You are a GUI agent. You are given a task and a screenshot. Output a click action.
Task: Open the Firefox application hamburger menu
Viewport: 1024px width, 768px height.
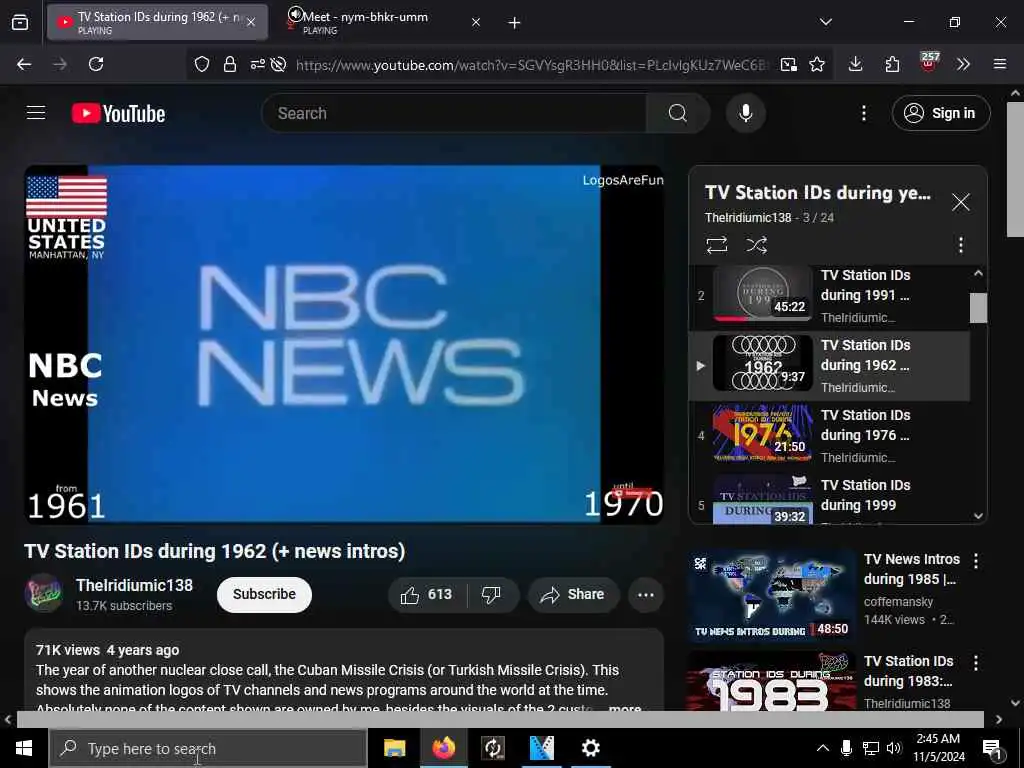(x=1000, y=64)
